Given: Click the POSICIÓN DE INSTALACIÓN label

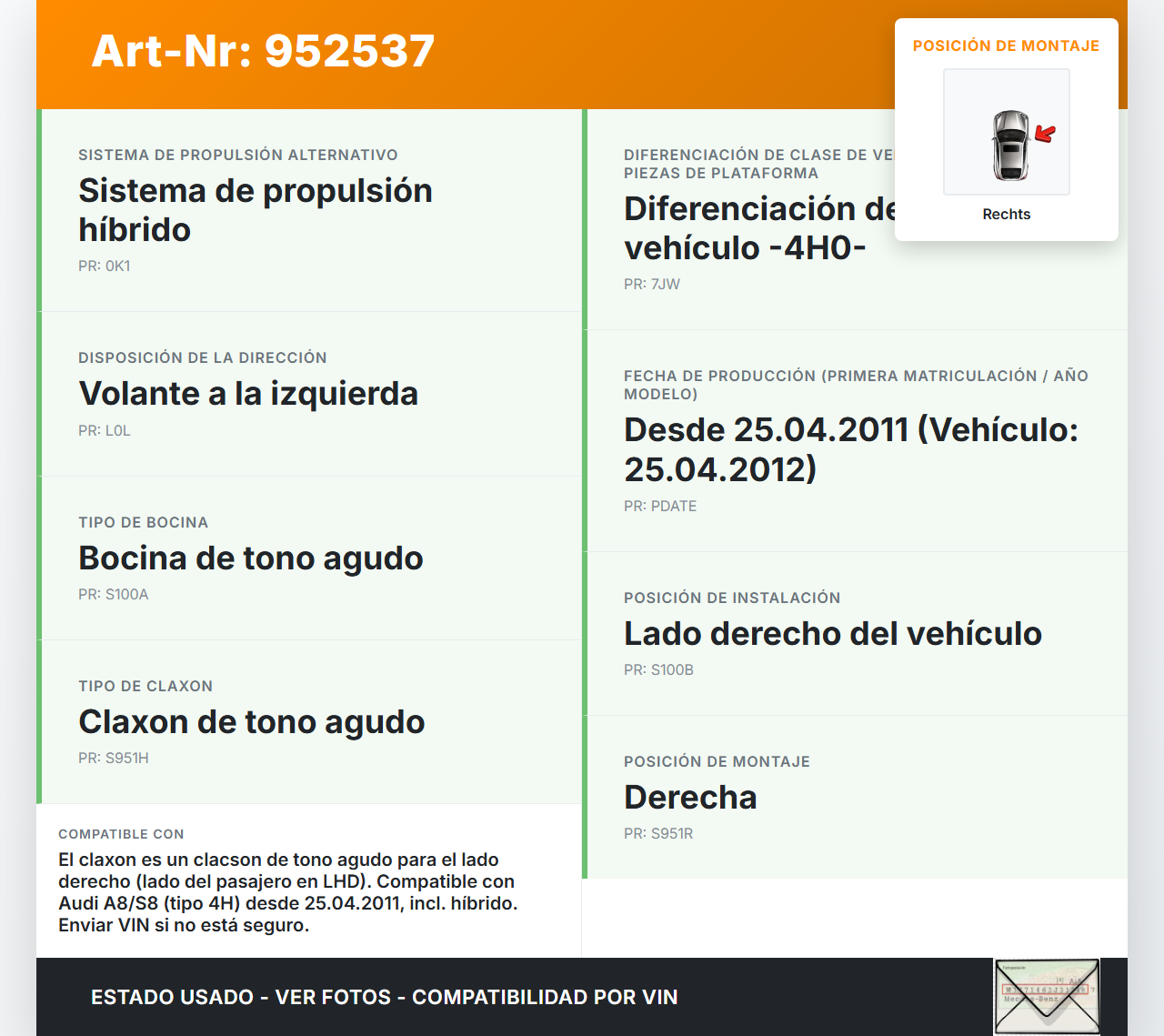Looking at the screenshot, I should click(732, 598).
